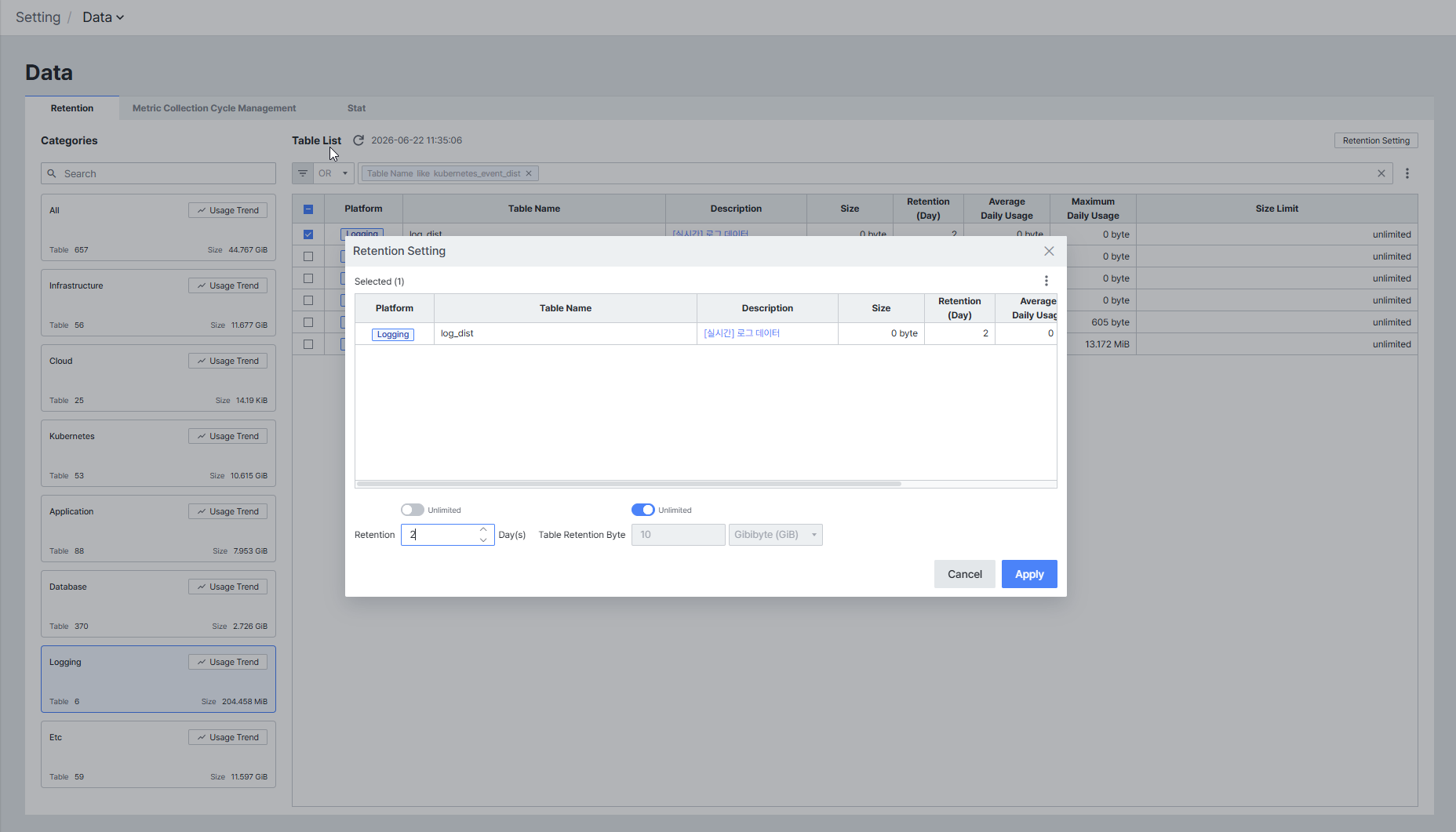Open Retention Setting dialog kebab menu

1046,281
